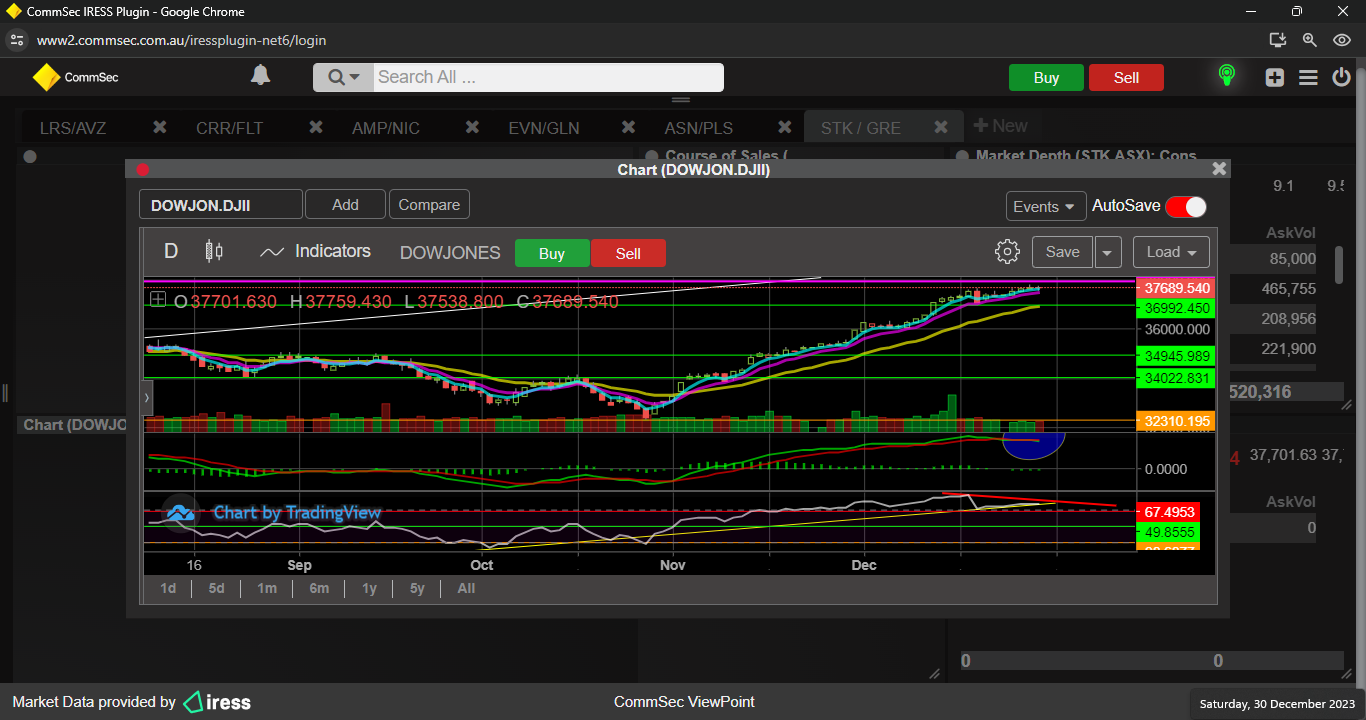Open the chart settings gear

[x=1007, y=252]
